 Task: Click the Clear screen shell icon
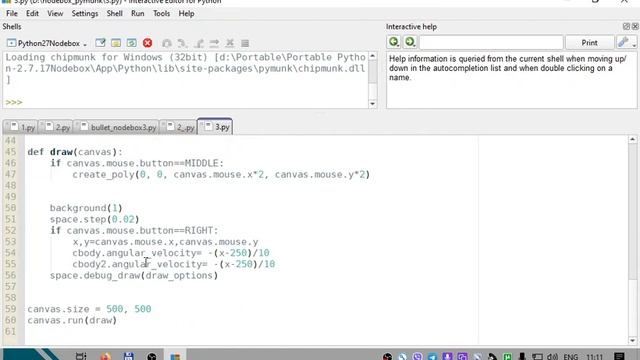click(x=100, y=43)
